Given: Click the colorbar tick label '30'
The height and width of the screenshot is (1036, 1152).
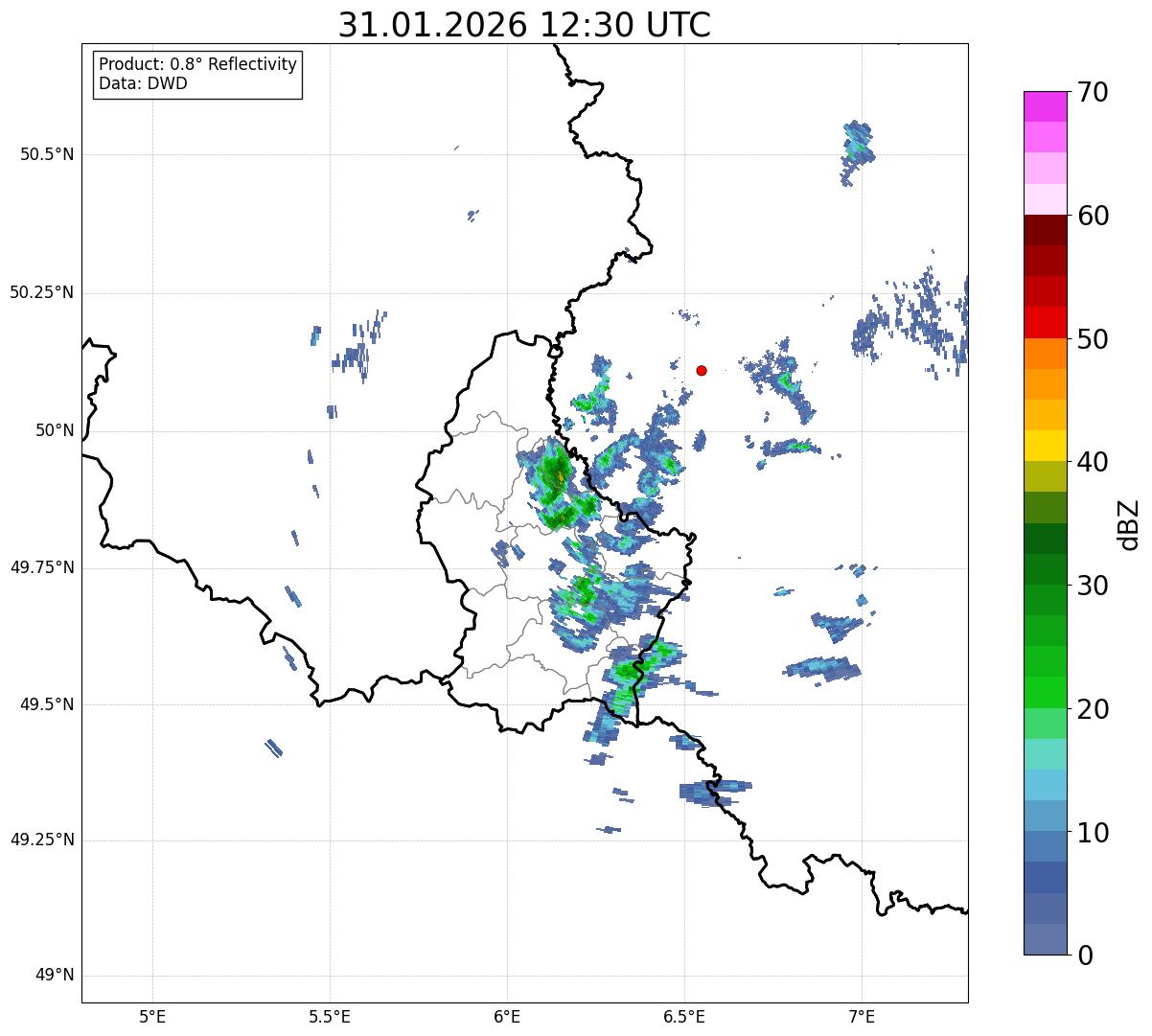Looking at the screenshot, I should click(x=1093, y=586).
